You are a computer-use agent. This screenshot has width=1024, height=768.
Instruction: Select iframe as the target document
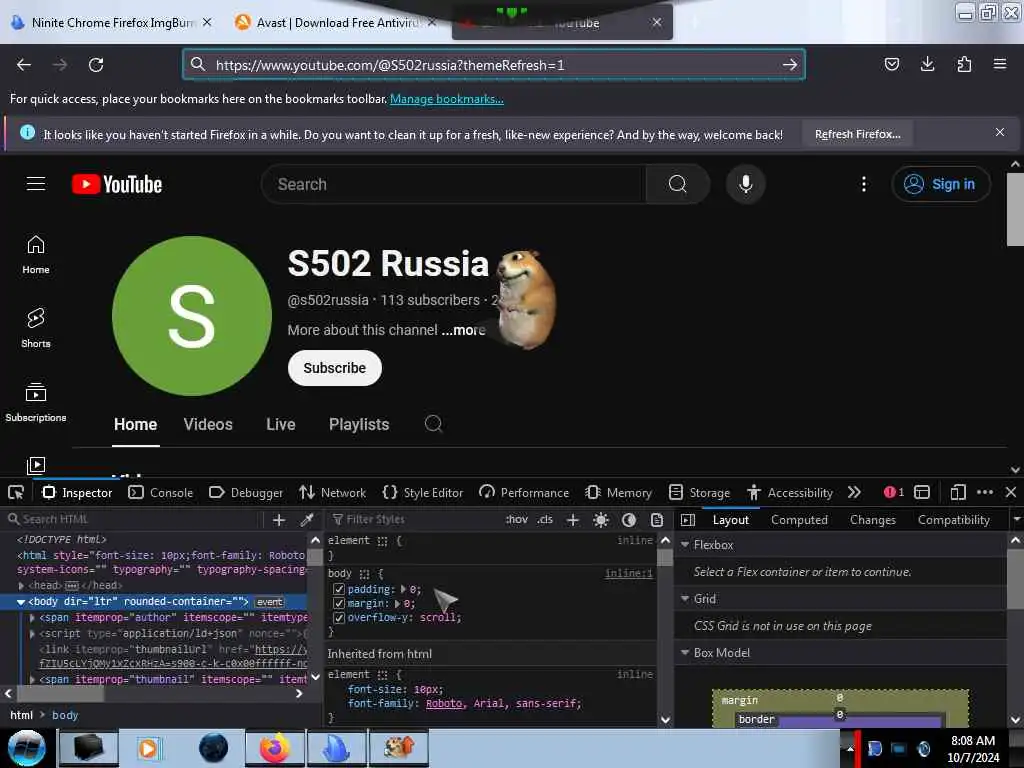click(x=921, y=492)
